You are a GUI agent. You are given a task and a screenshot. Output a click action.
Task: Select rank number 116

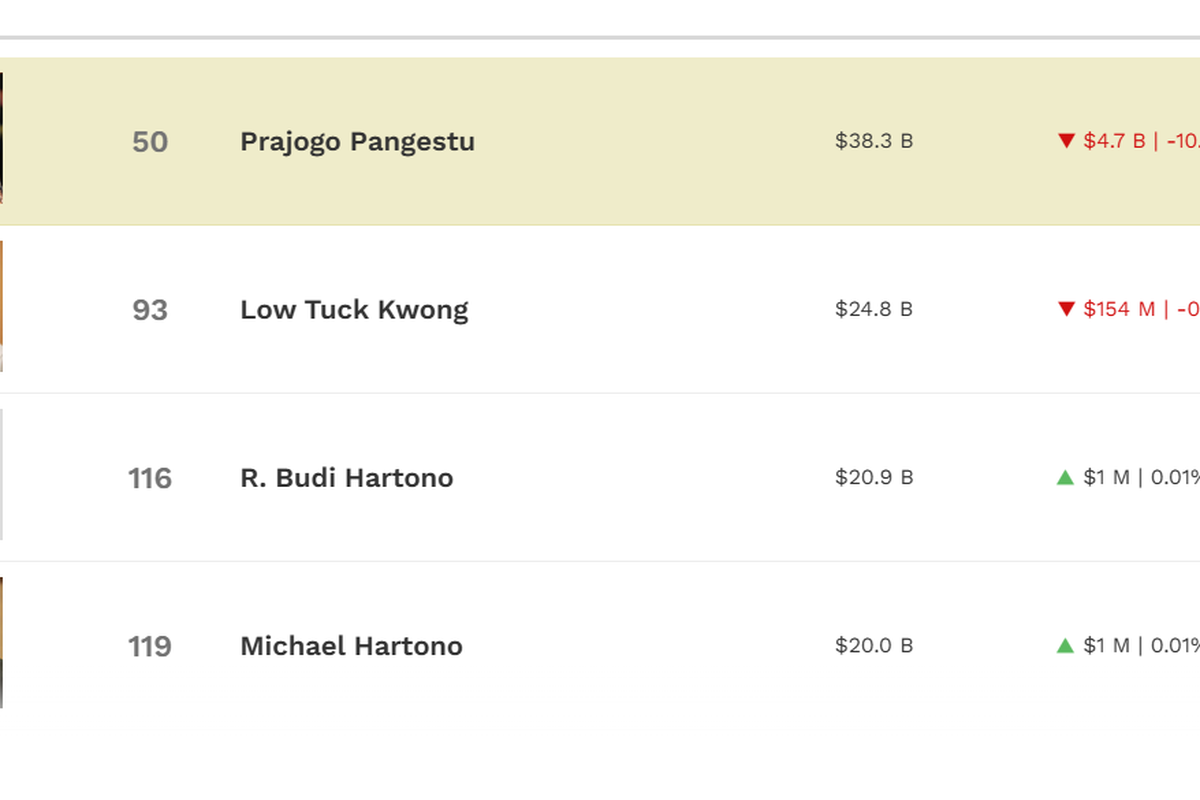pos(150,478)
